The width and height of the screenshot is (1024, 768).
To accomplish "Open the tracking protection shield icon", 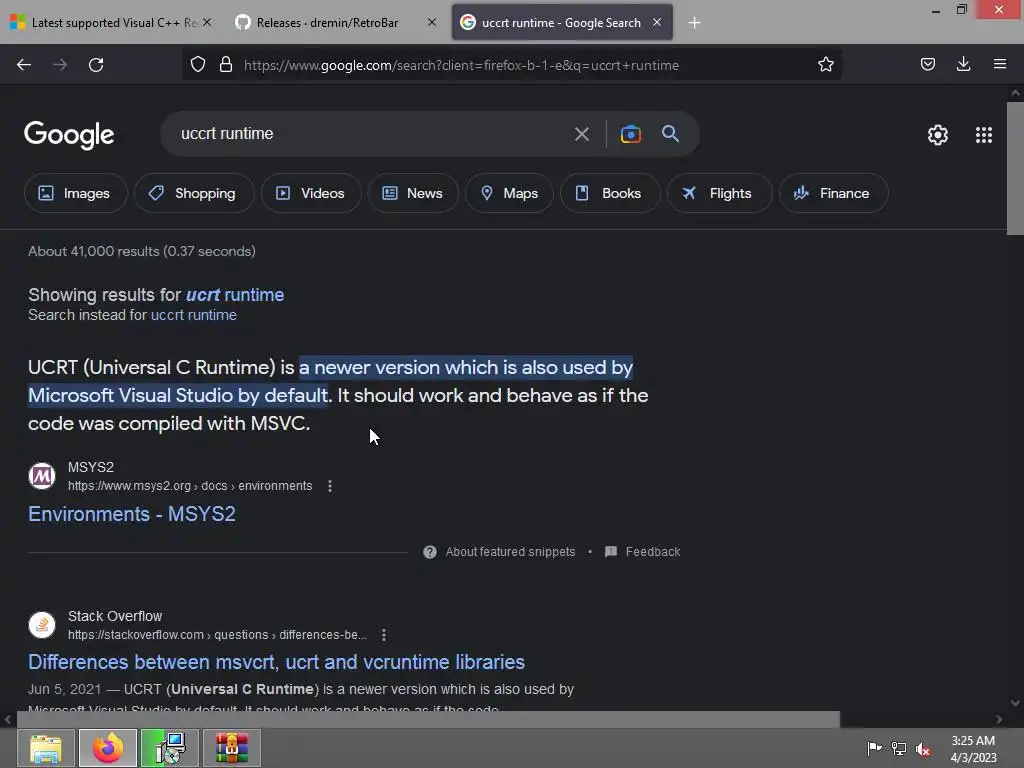I will point(198,65).
